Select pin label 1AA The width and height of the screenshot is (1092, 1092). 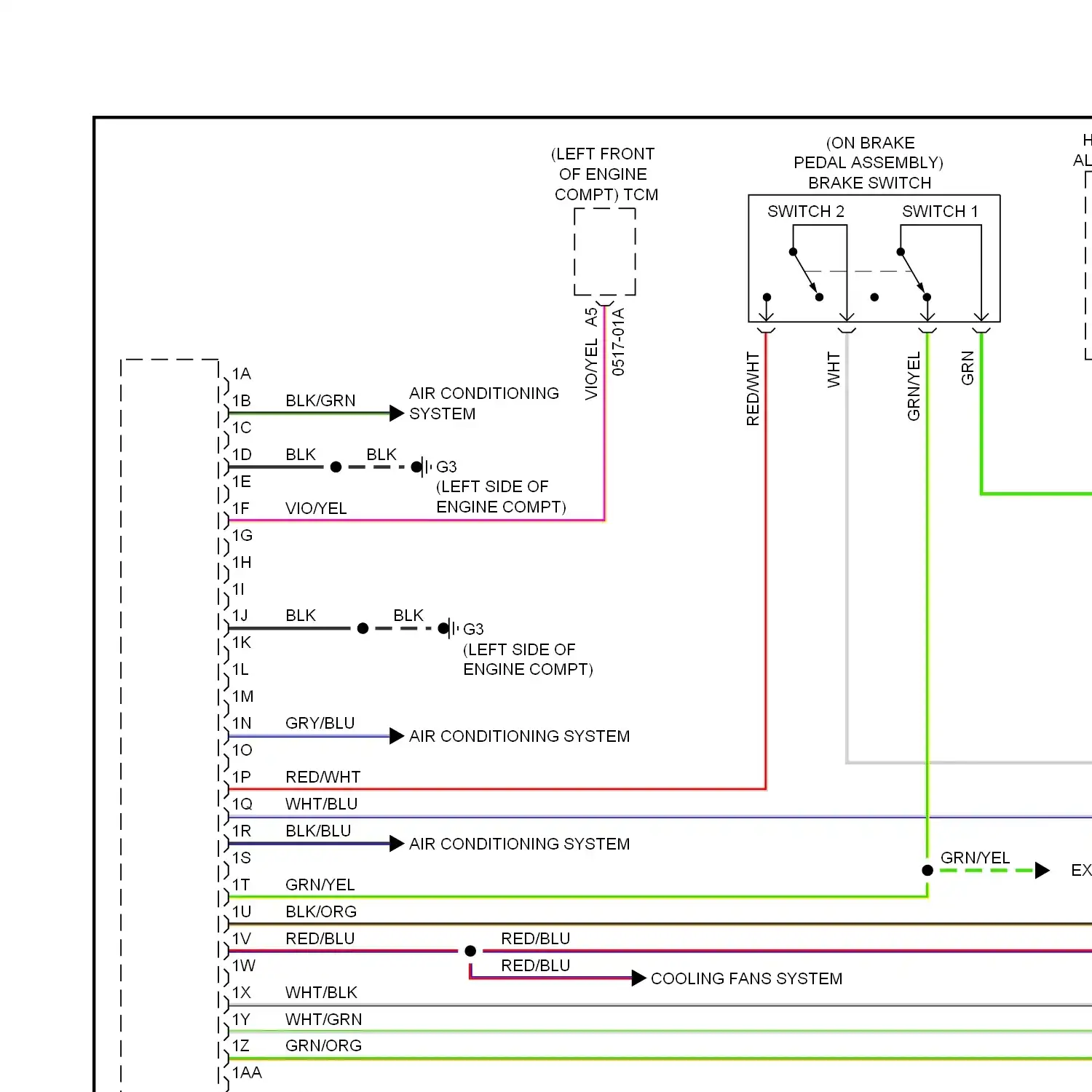coord(247,1072)
